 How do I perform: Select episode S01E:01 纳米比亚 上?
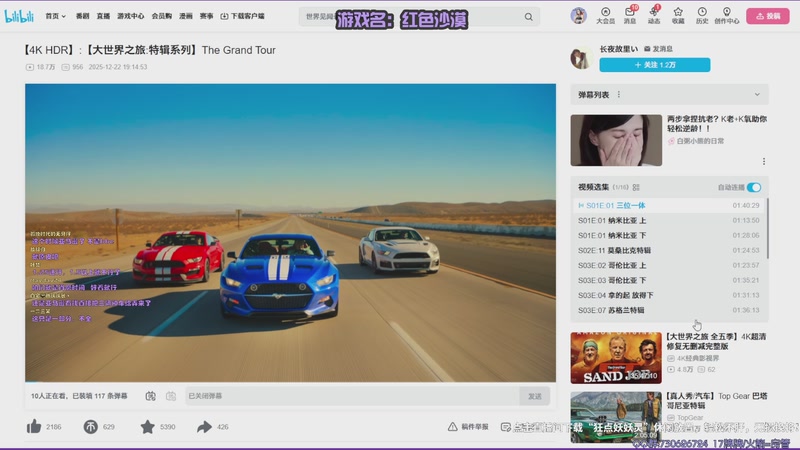pyautogui.click(x=668, y=220)
